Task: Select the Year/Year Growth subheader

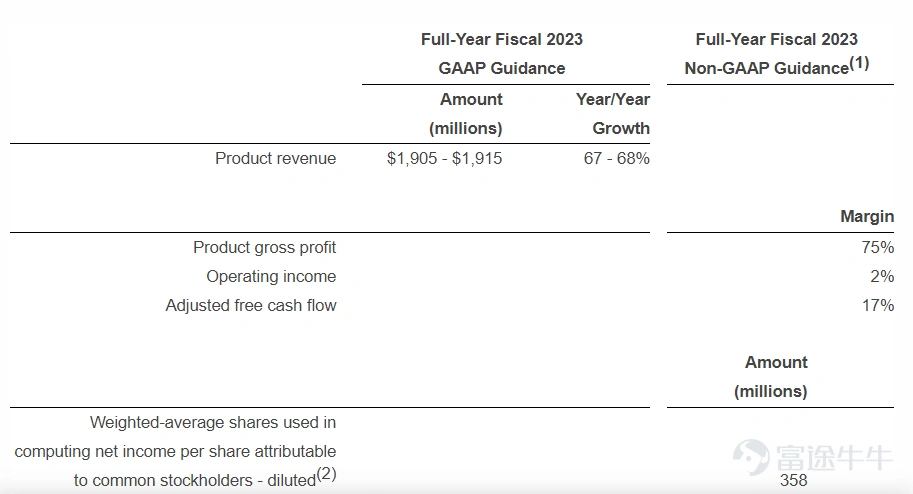Action: pyautogui.click(x=613, y=114)
